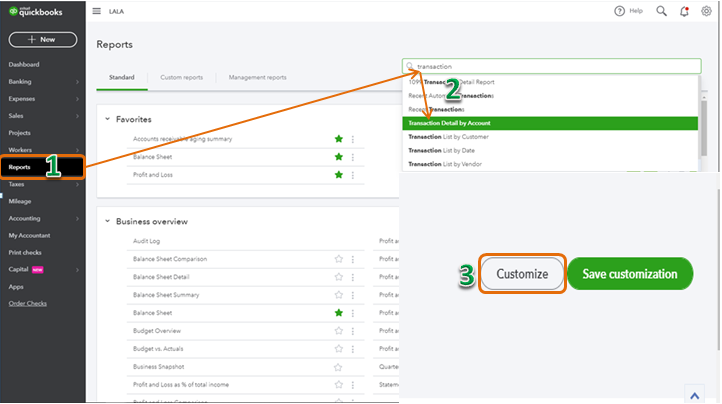Switch to the Management reports tab

pos(257,77)
